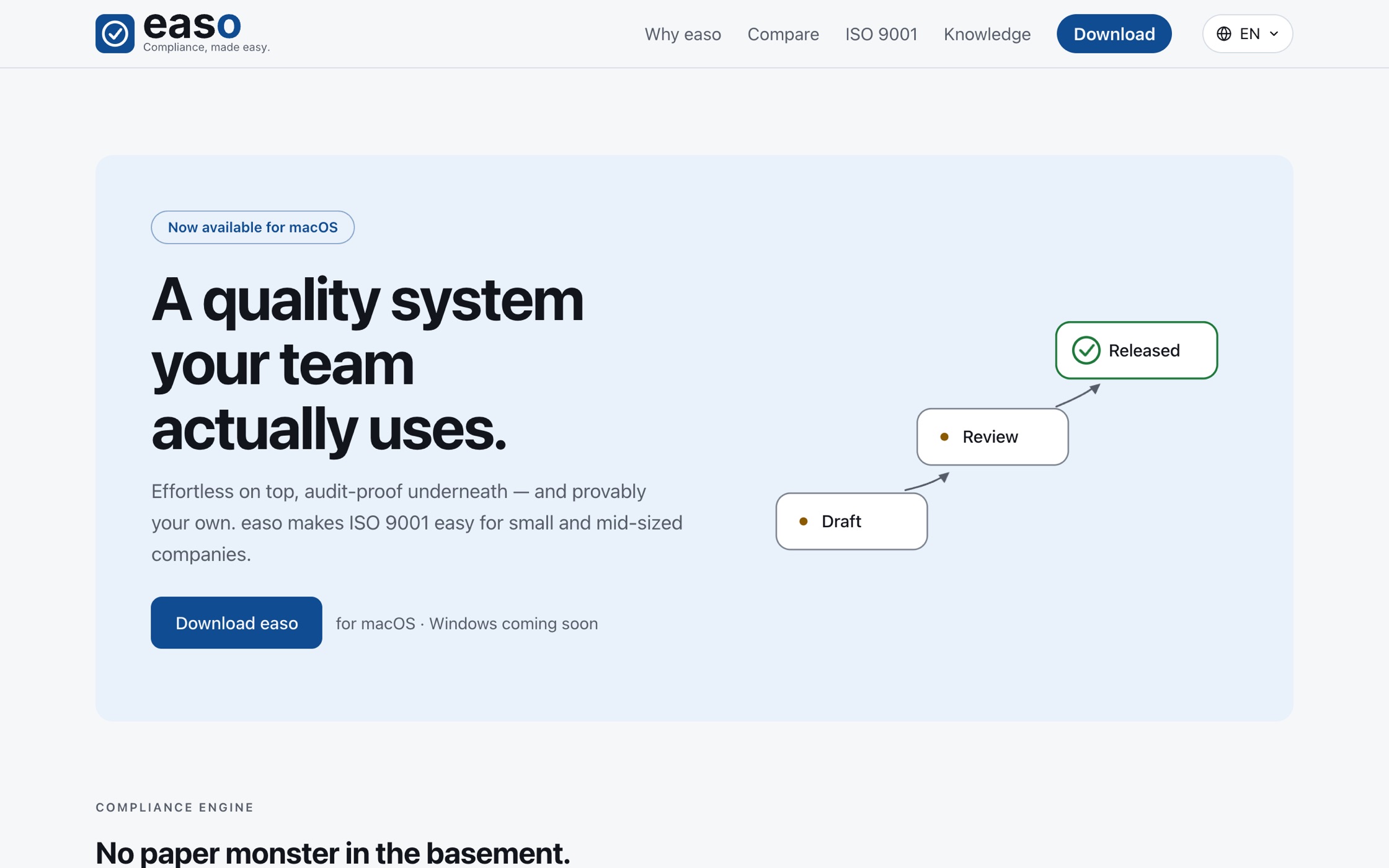
Task: Click the Compliance, made easy. tagline
Action: click(x=206, y=47)
